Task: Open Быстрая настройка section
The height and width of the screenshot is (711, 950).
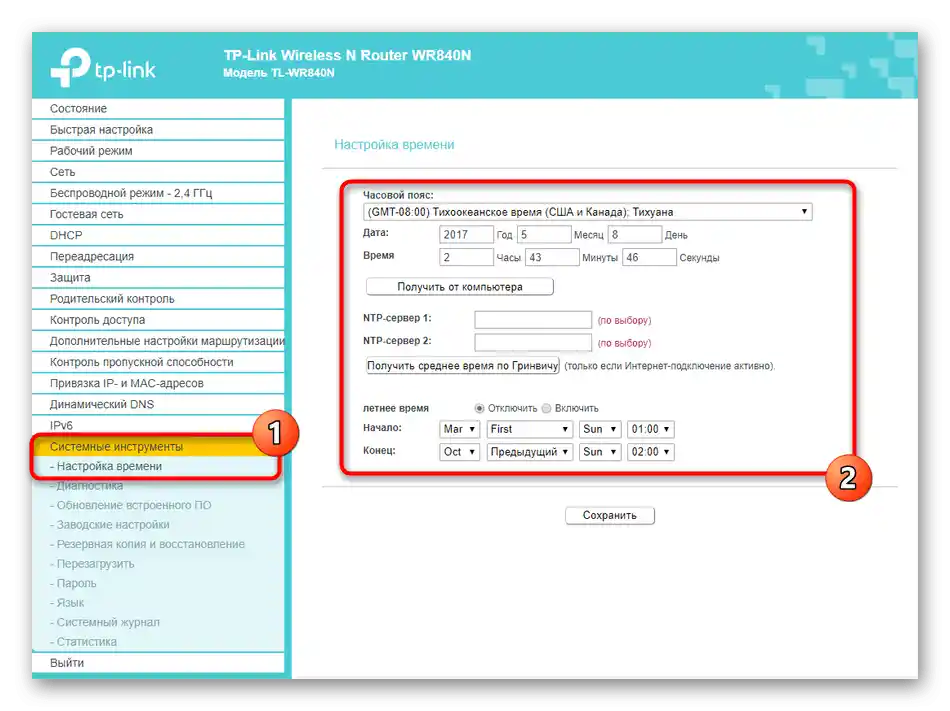Action: pos(158,130)
